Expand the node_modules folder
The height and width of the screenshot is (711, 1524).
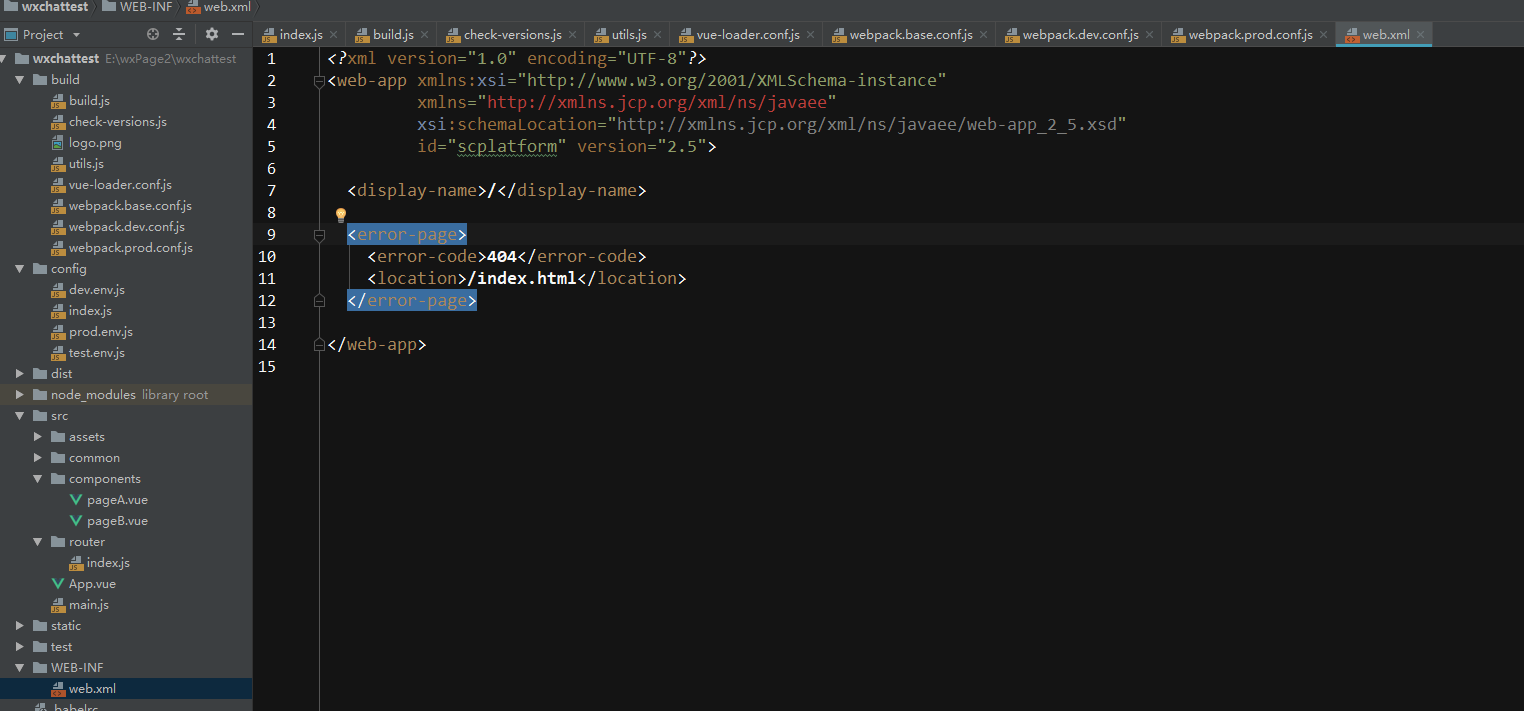click(19, 395)
